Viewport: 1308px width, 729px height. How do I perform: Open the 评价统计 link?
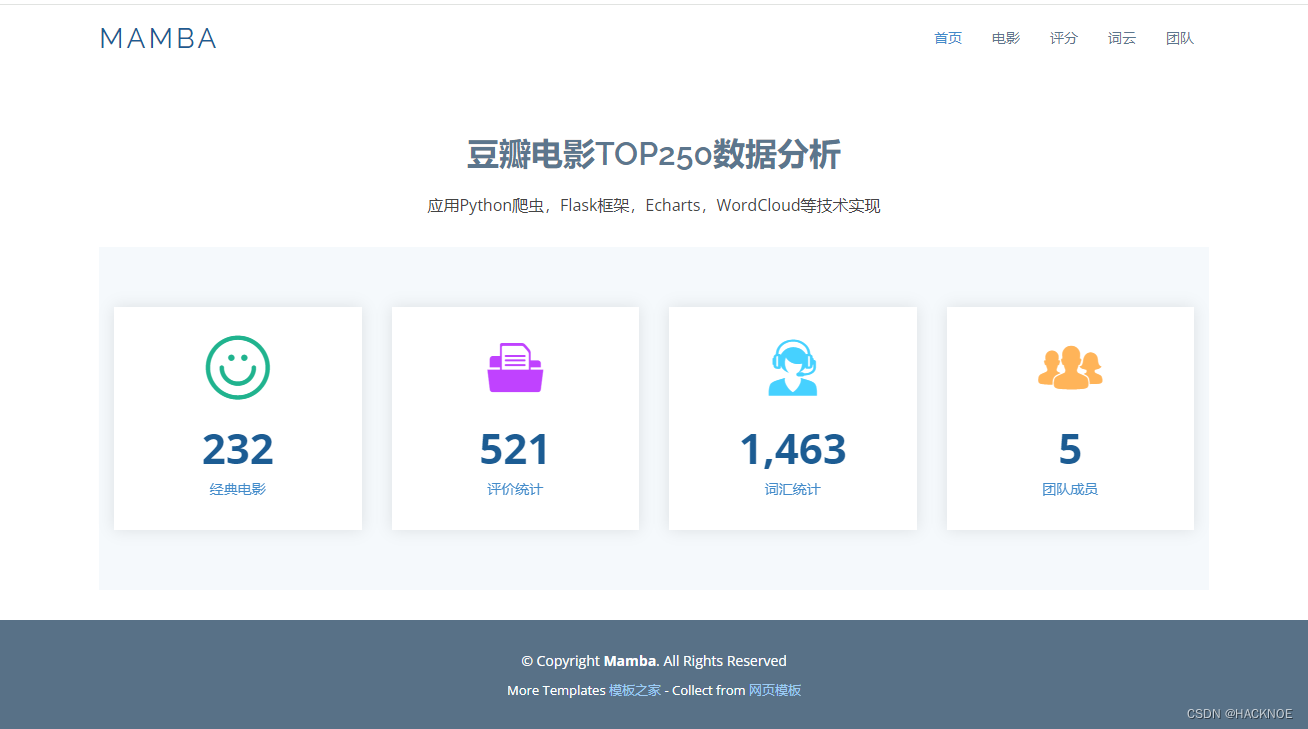tap(515, 489)
